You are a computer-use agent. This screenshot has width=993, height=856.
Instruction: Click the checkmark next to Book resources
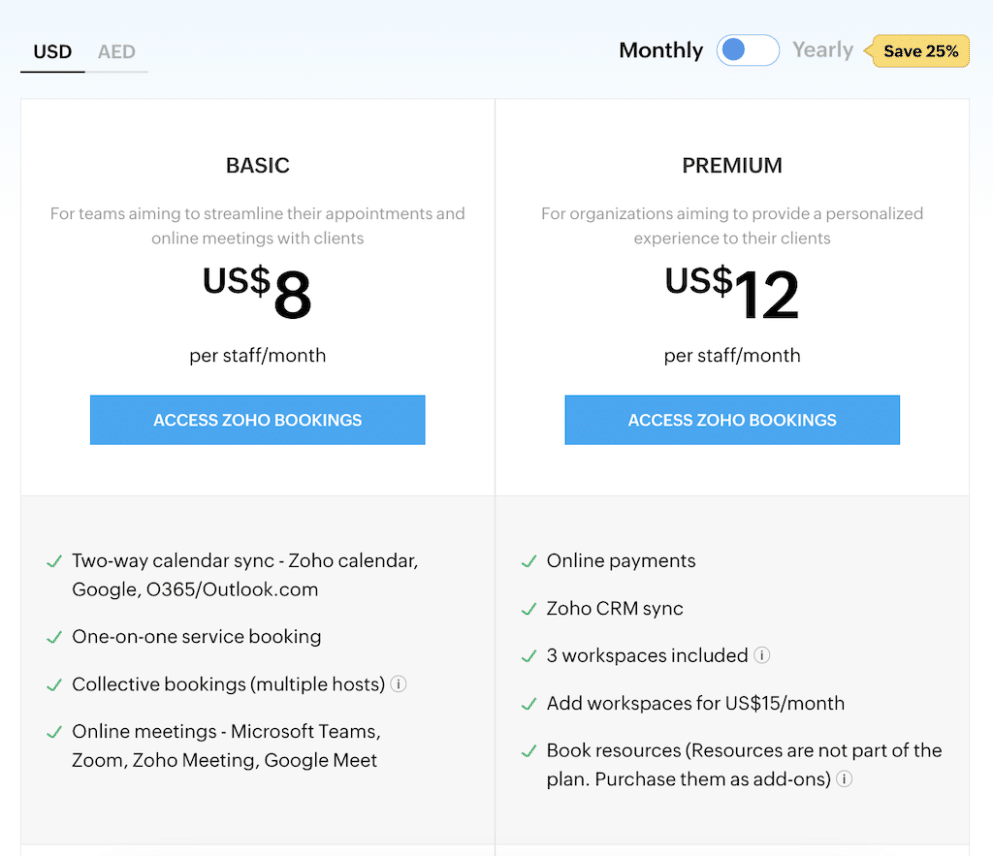point(528,750)
